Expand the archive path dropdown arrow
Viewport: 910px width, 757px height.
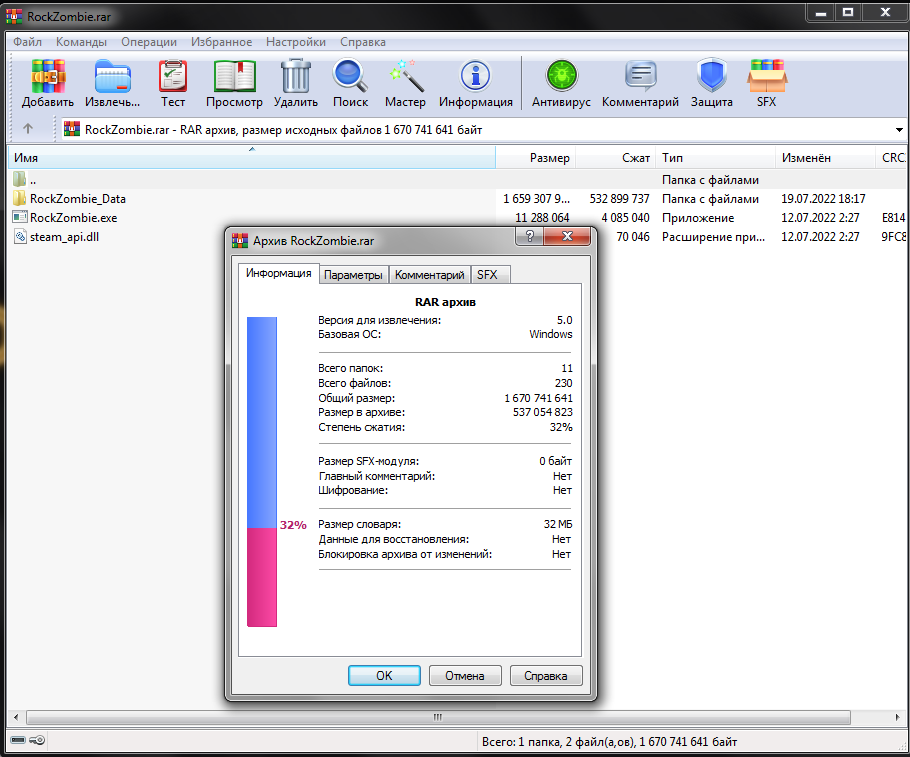pyautogui.click(x=900, y=129)
